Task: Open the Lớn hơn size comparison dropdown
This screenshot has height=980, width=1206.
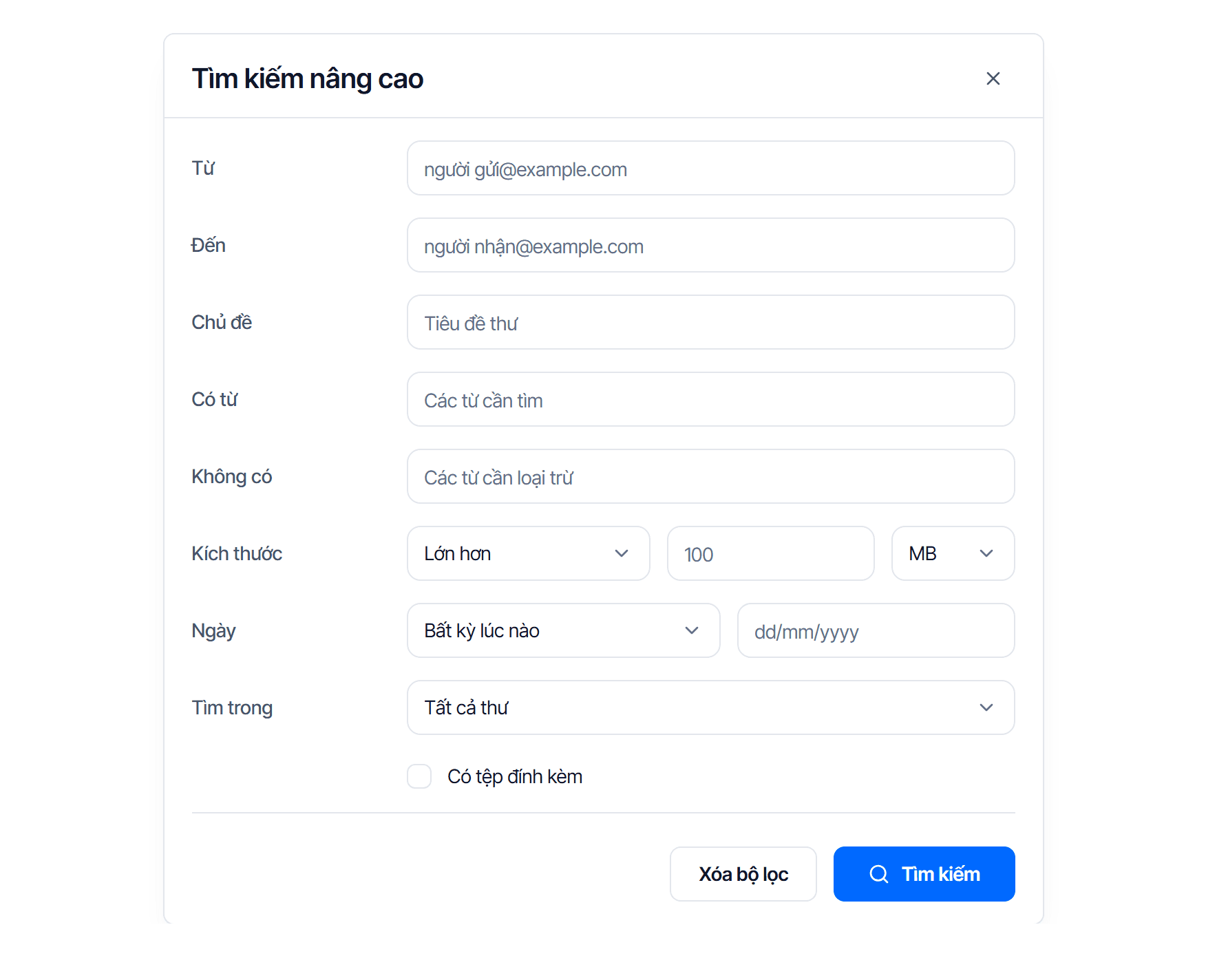Action: tap(529, 553)
